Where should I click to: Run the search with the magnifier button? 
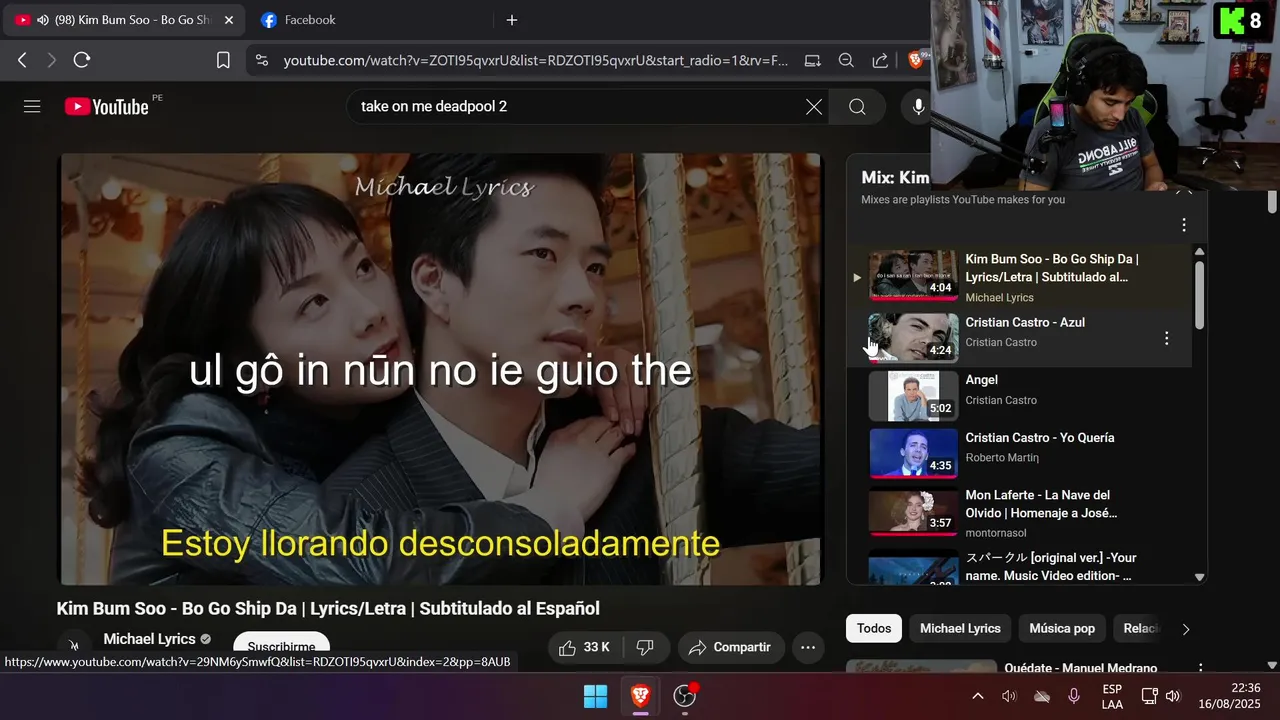tap(857, 107)
